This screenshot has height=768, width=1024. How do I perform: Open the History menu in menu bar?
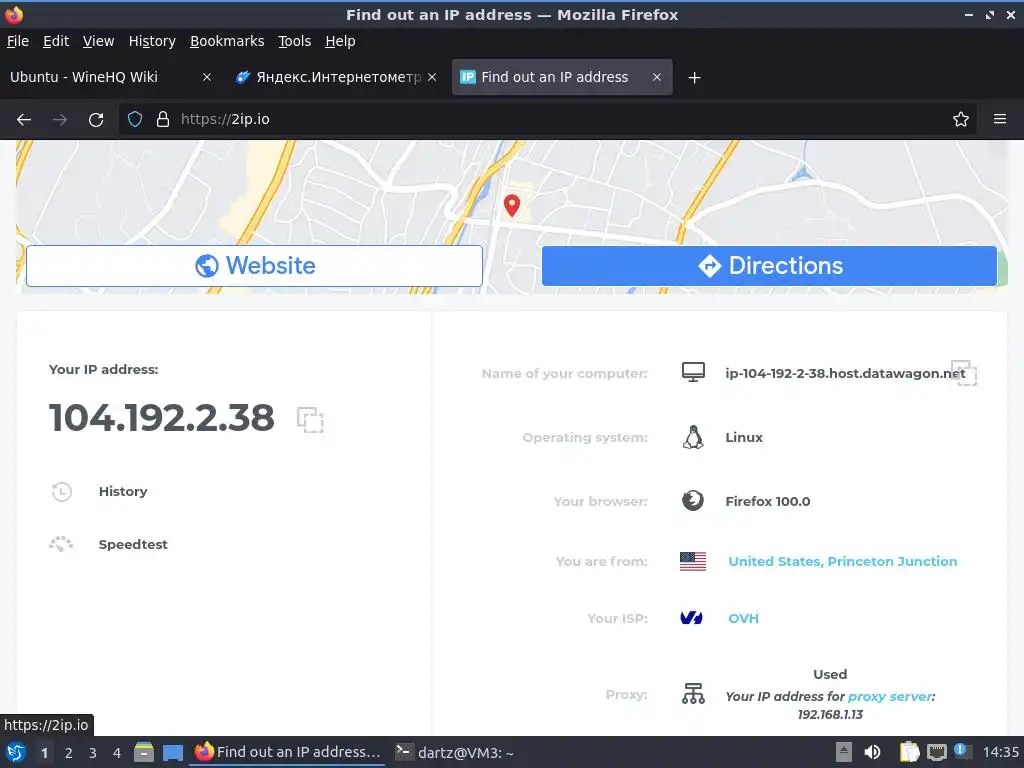(152, 41)
